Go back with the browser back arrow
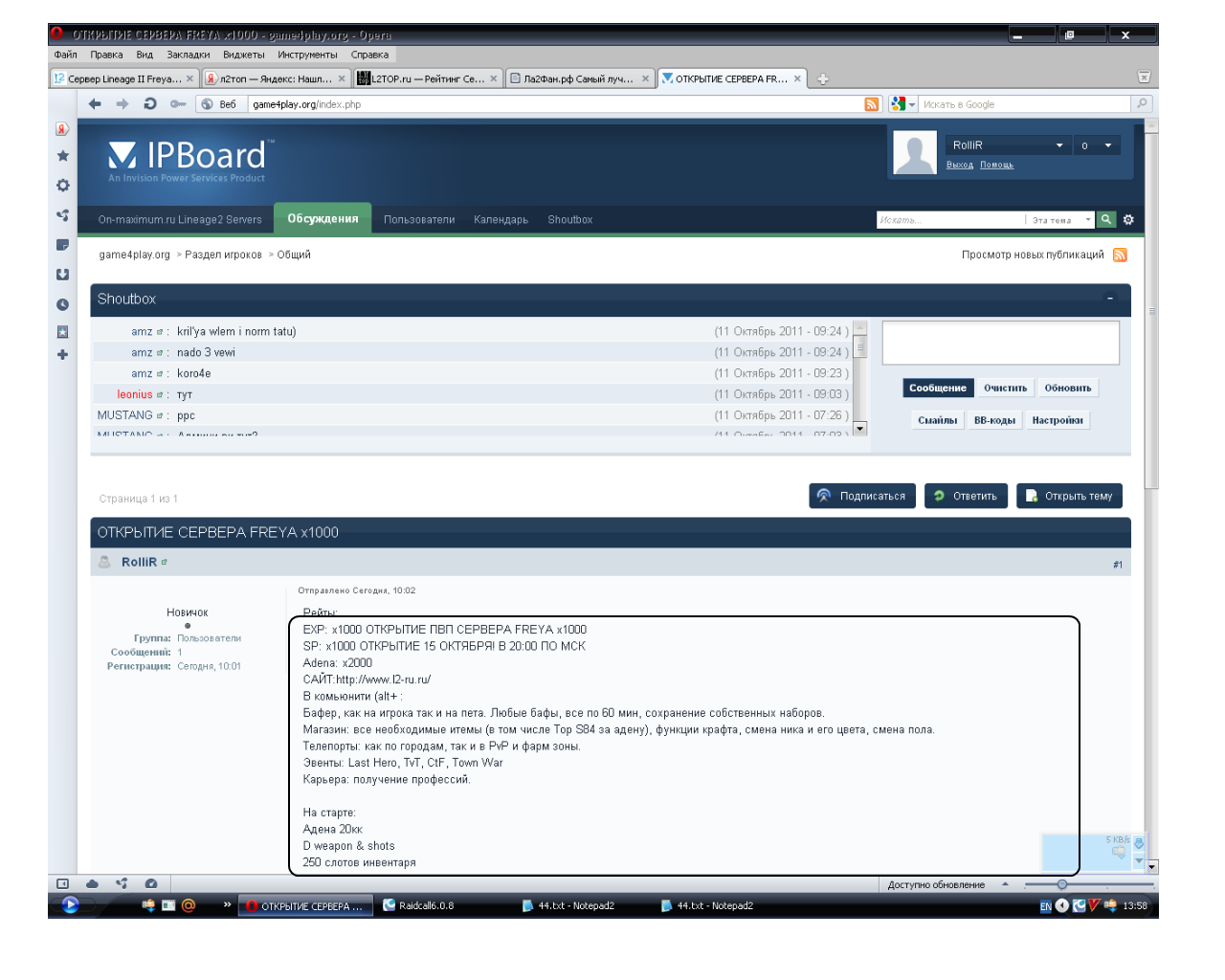1225x980 pixels. pos(95,104)
